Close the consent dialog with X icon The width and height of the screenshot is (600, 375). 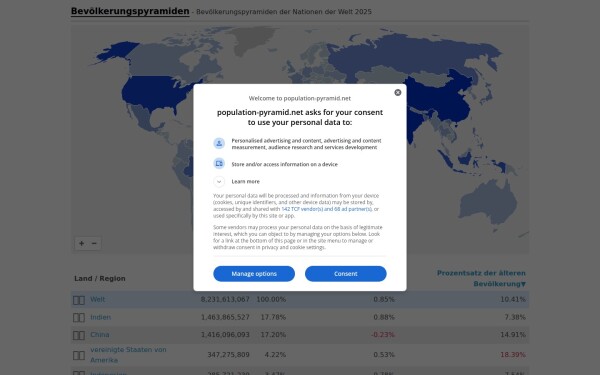point(398,93)
